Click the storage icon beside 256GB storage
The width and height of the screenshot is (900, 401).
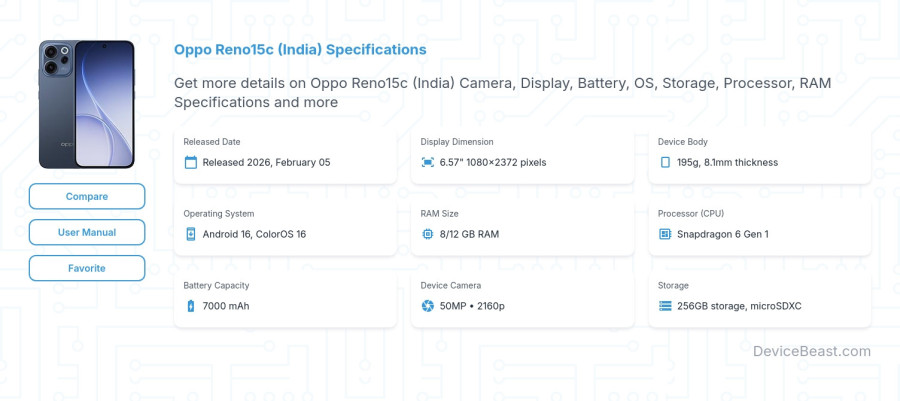665,306
